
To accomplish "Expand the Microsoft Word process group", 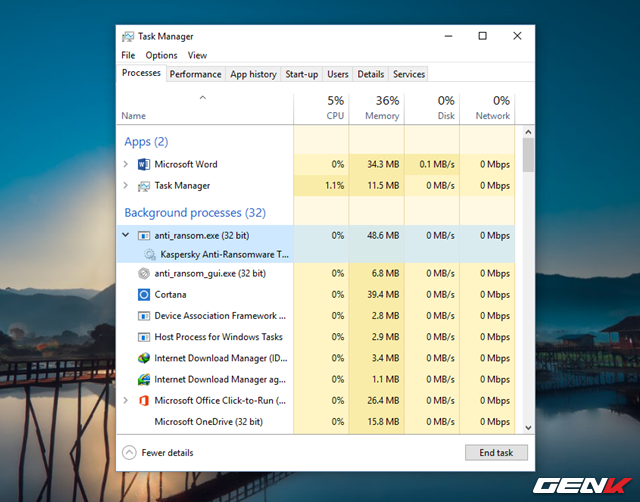I will coord(125,164).
